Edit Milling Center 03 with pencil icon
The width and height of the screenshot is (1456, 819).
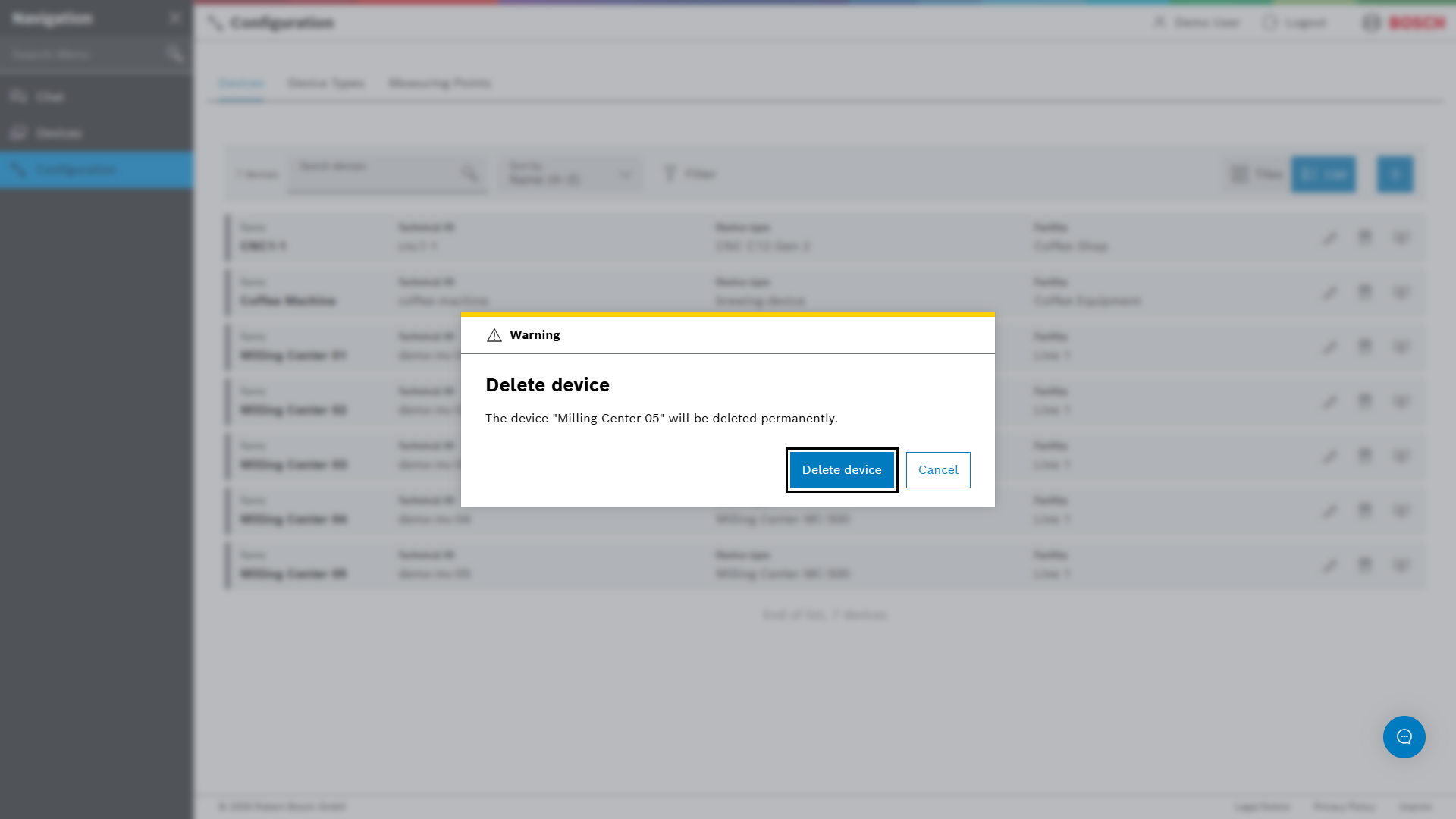click(1330, 457)
